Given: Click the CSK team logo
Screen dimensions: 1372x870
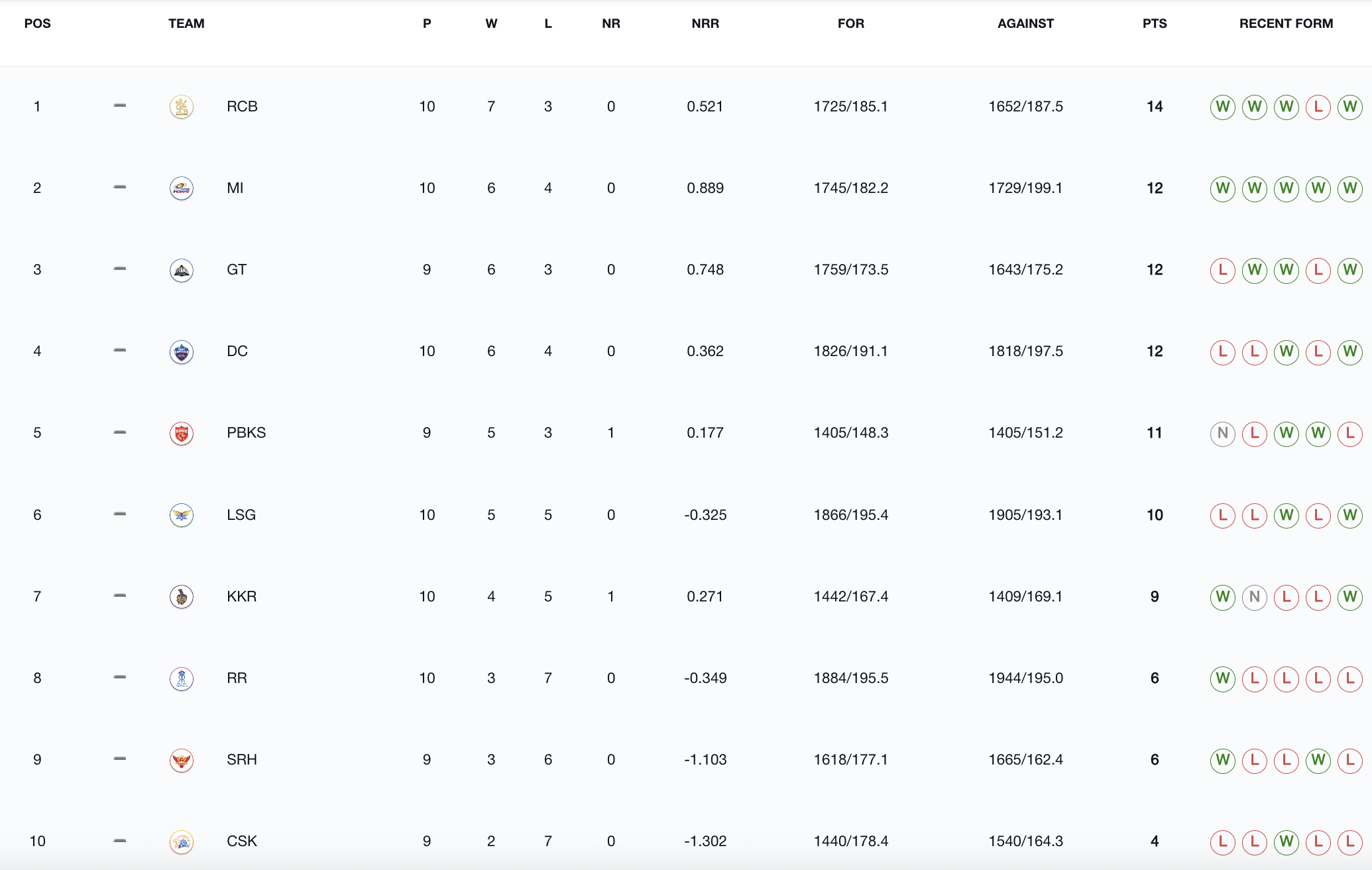Looking at the screenshot, I should click(x=181, y=841).
